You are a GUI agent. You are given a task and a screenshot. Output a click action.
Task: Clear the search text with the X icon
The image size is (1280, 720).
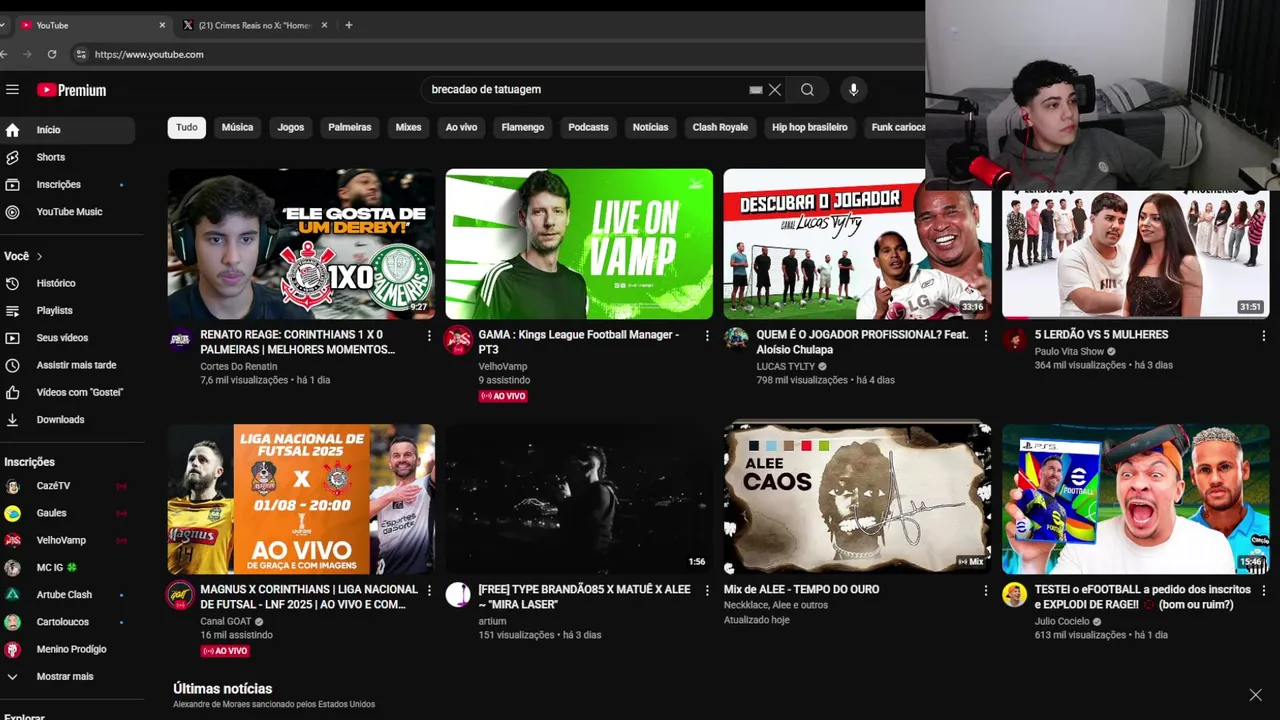click(774, 90)
